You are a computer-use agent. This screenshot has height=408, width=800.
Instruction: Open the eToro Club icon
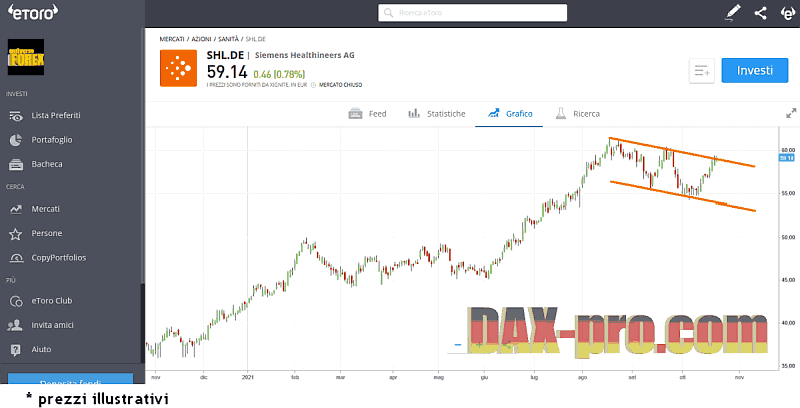tap(16, 301)
